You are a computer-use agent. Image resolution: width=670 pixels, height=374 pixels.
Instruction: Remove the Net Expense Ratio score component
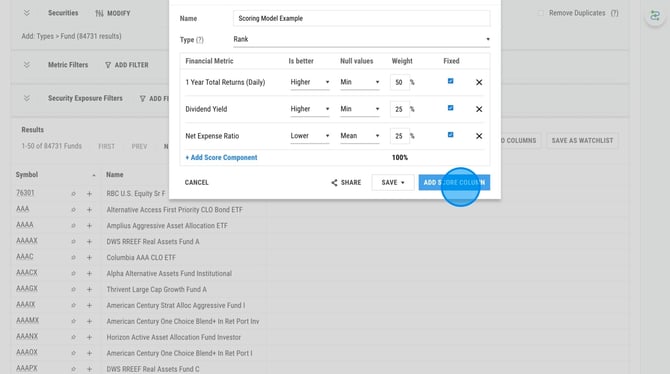[479, 136]
